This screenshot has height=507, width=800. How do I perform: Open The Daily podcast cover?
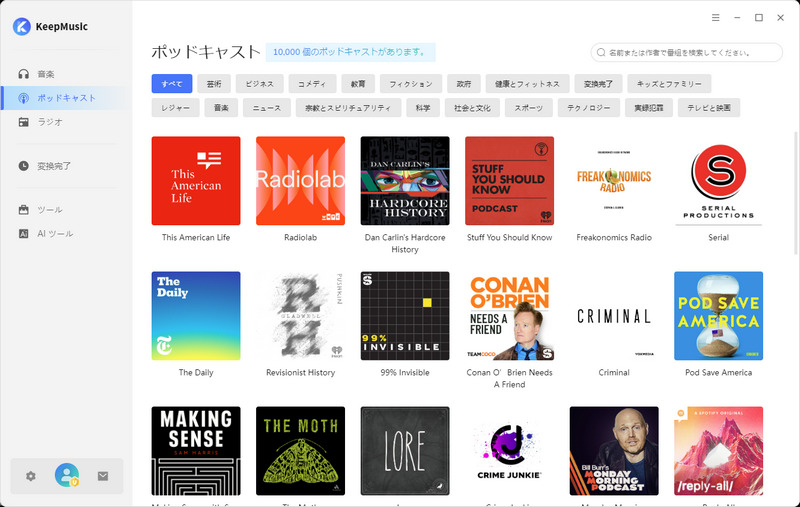coord(196,316)
